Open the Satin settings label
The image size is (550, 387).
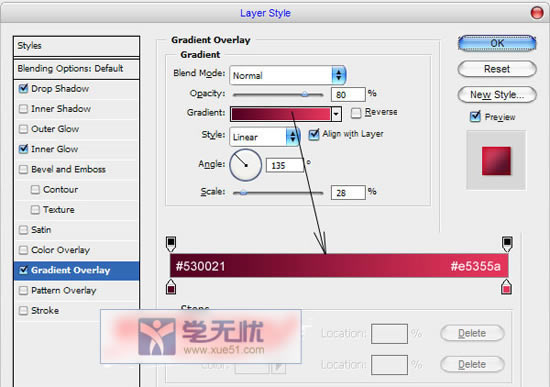click(x=41, y=230)
